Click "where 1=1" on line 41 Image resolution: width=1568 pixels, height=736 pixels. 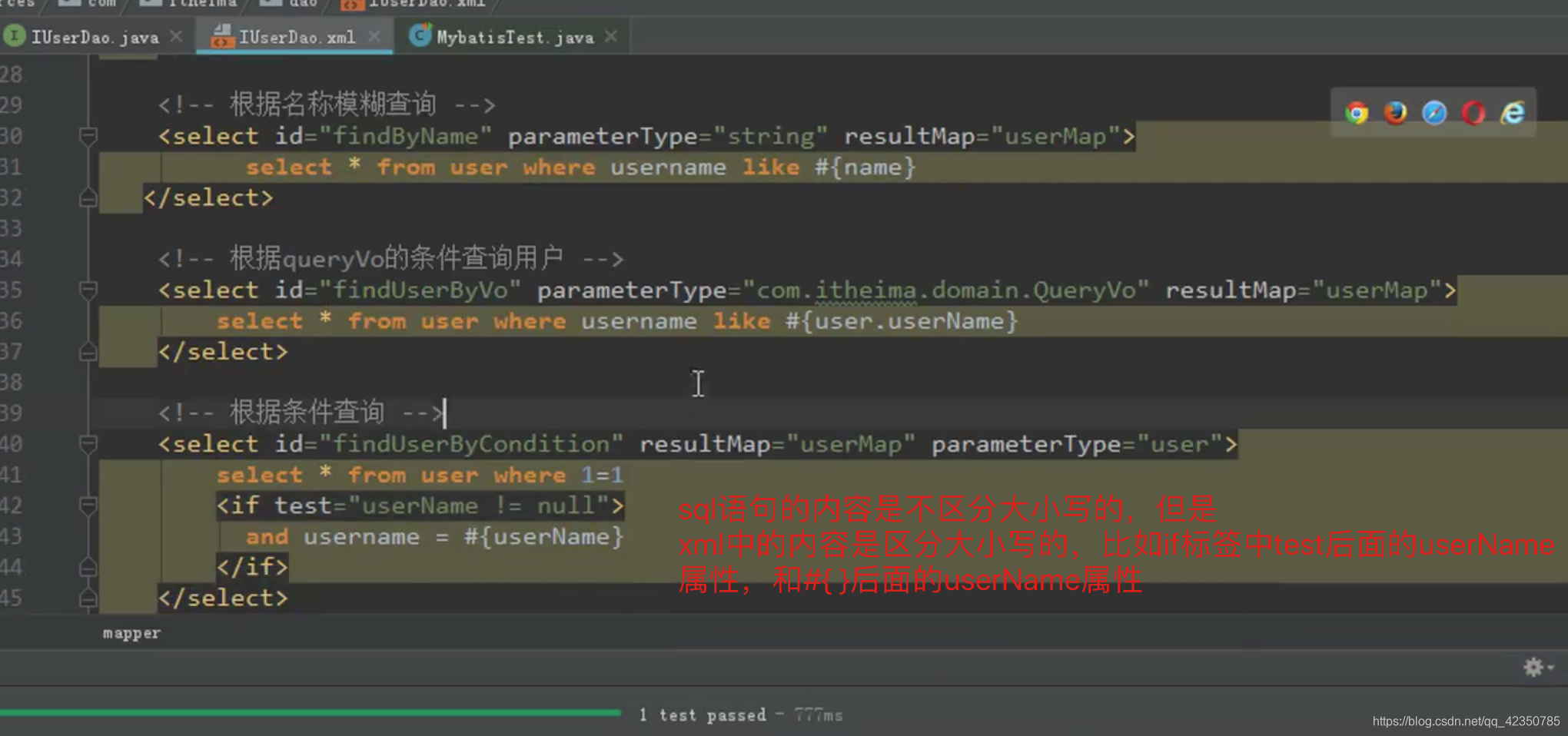click(558, 475)
